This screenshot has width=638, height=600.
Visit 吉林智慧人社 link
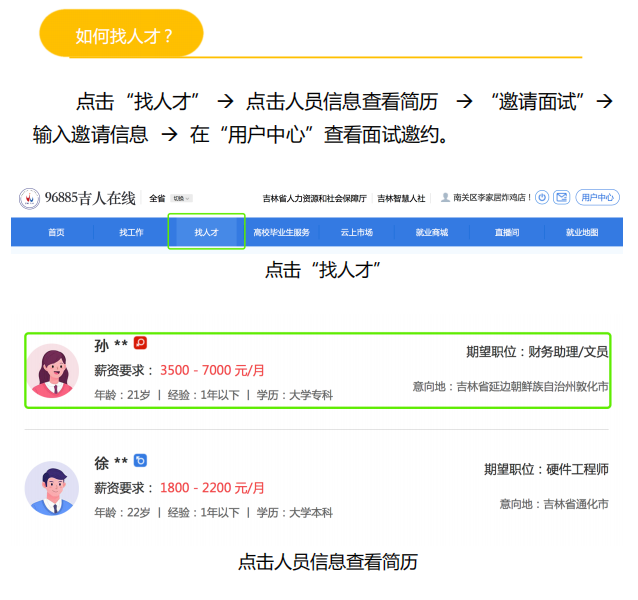[401, 199]
